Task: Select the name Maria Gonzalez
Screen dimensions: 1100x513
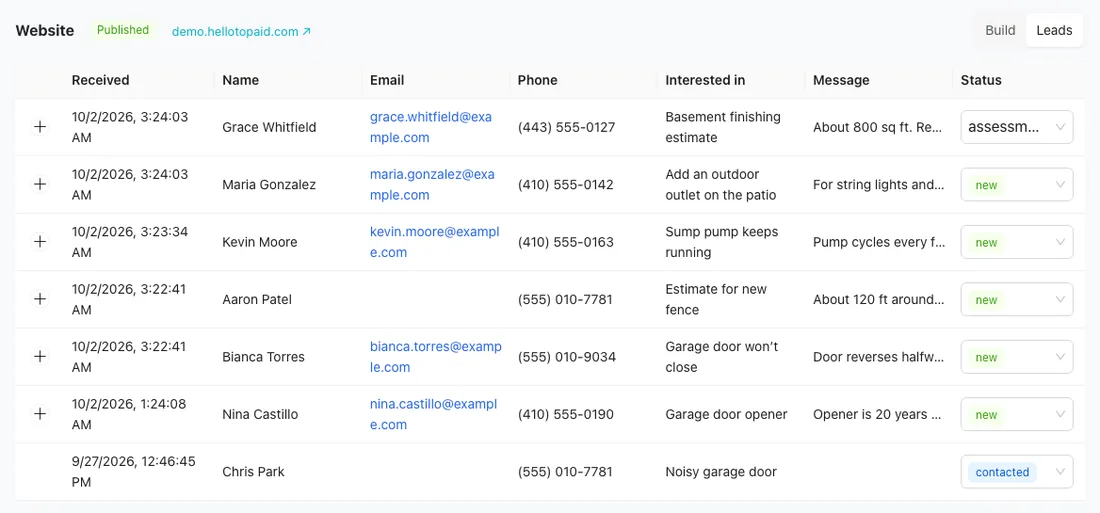Action: click(x=269, y=185)
